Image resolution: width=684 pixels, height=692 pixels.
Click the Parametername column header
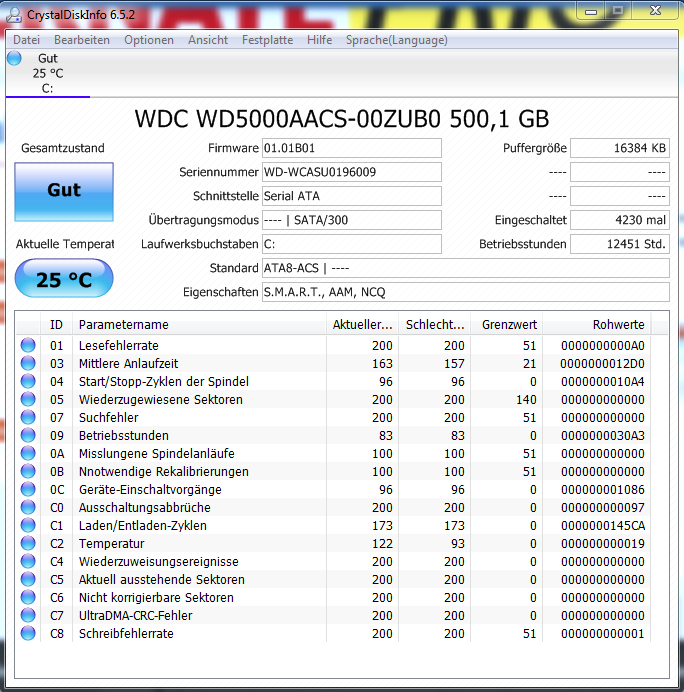[x=199, y=325]
